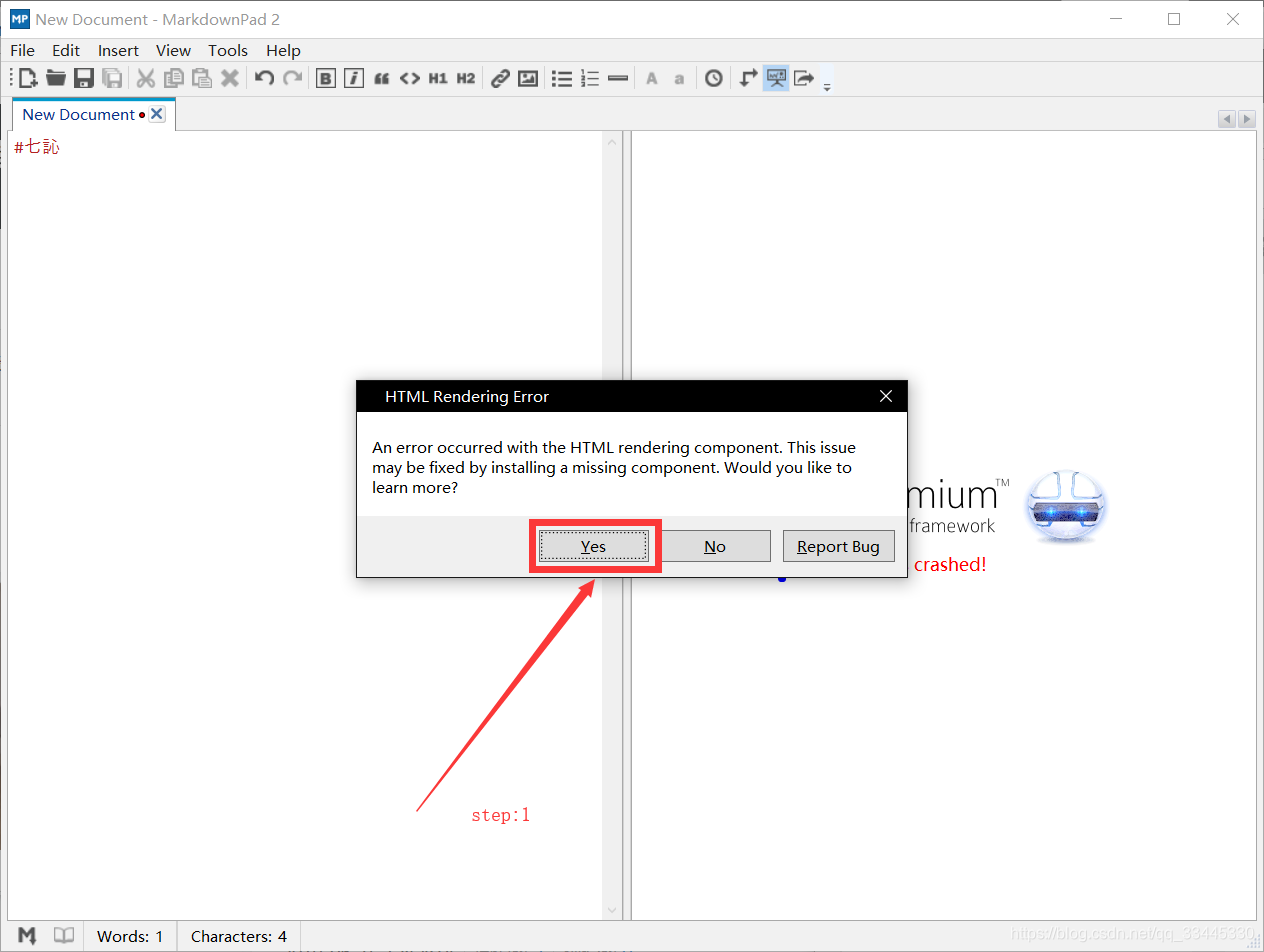The height and width of the screenshot is (952, 1264).
Task: Apply Heading 2 with the H2 icon
Action: [x=466, y=78]
